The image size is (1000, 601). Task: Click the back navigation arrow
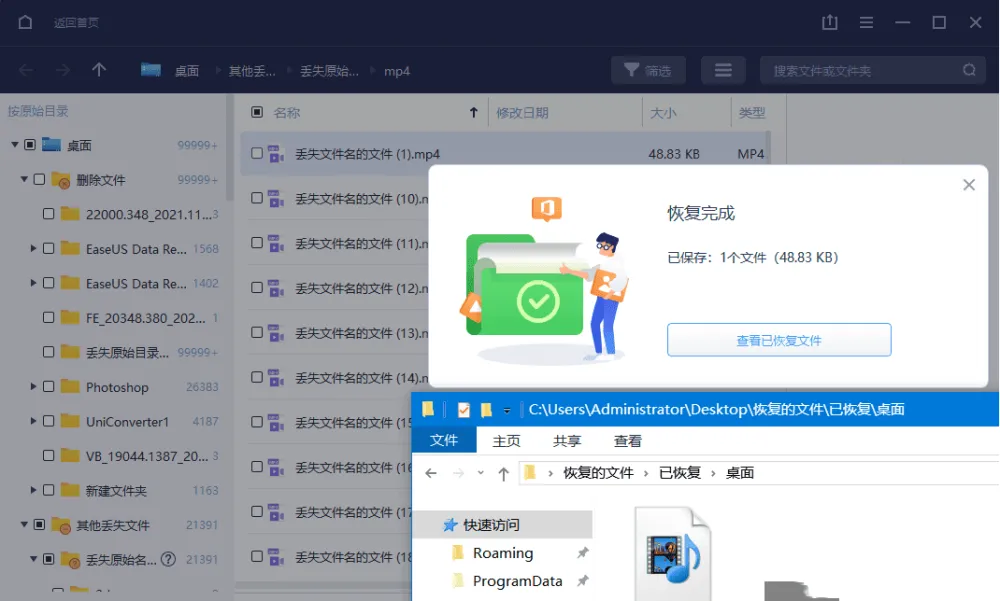[x=25, y=70]
